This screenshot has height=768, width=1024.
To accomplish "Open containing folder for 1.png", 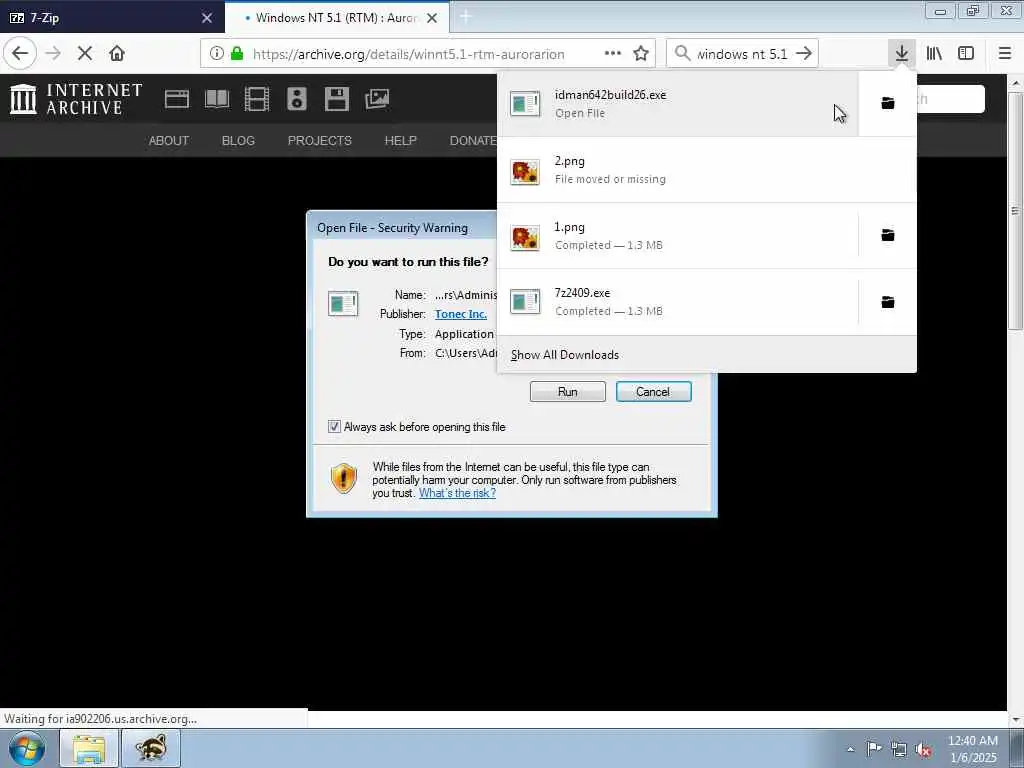I will tap(888, 235).
